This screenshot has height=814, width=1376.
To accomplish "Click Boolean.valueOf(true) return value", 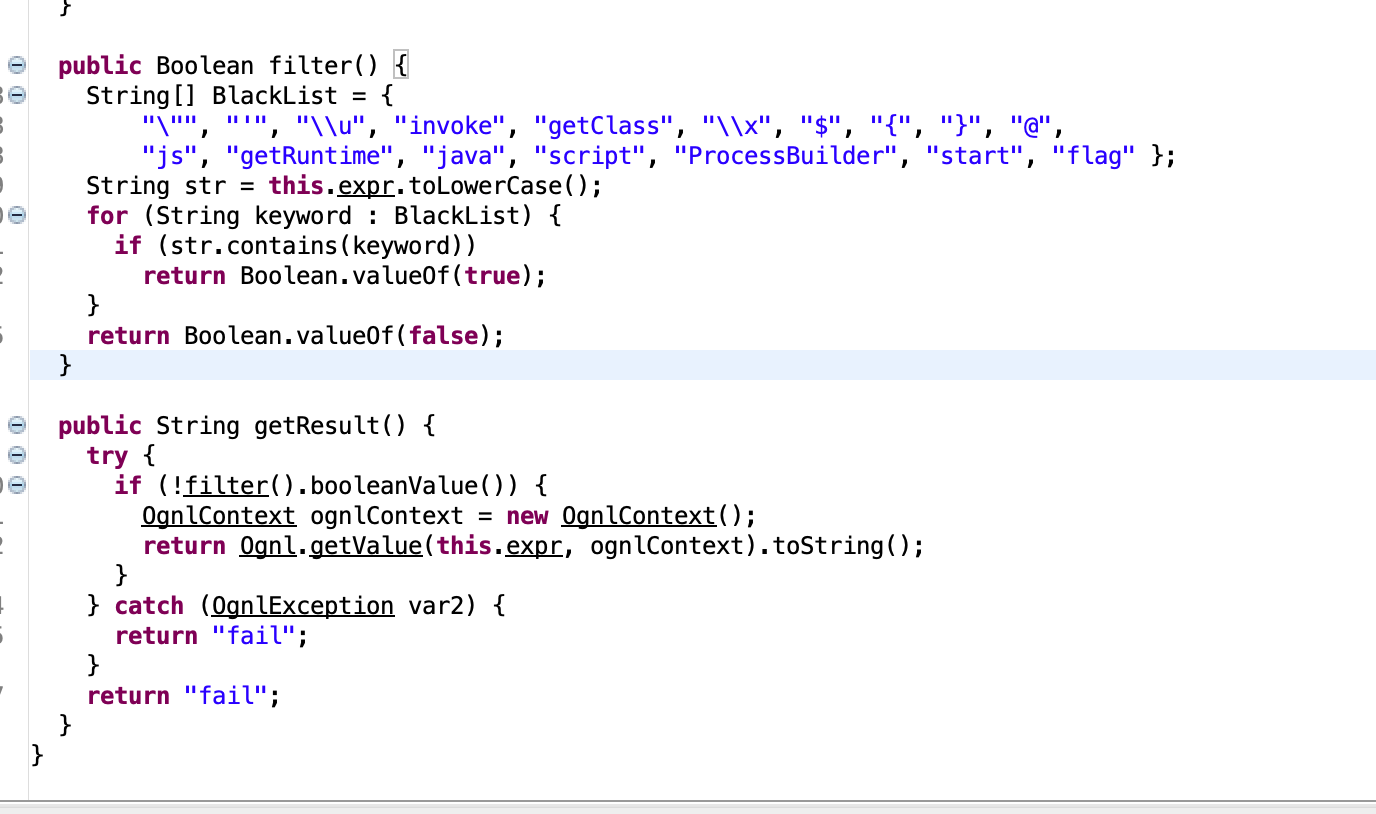I will (387, 276).
